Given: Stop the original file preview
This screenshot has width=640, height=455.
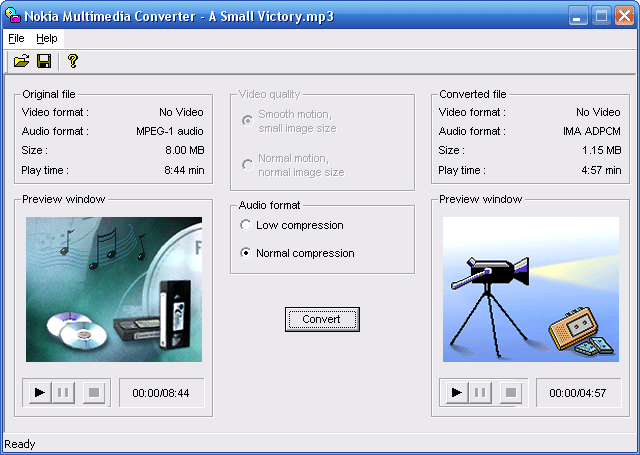Looking at the screenshot, I should point(93,393).
